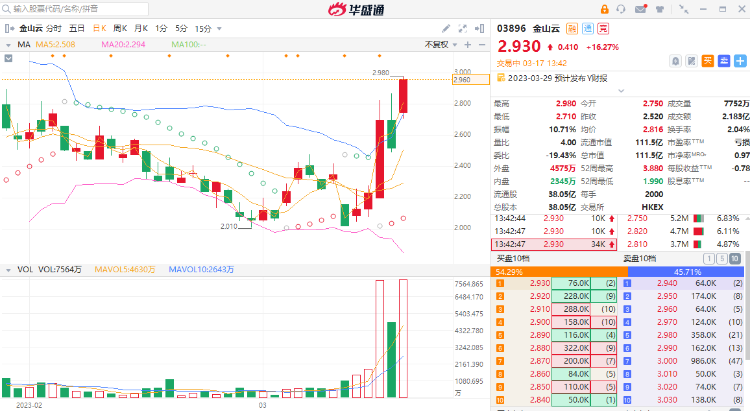Click the search magnifier icon
Screen dimensions: 750x411
pos(6,9)
